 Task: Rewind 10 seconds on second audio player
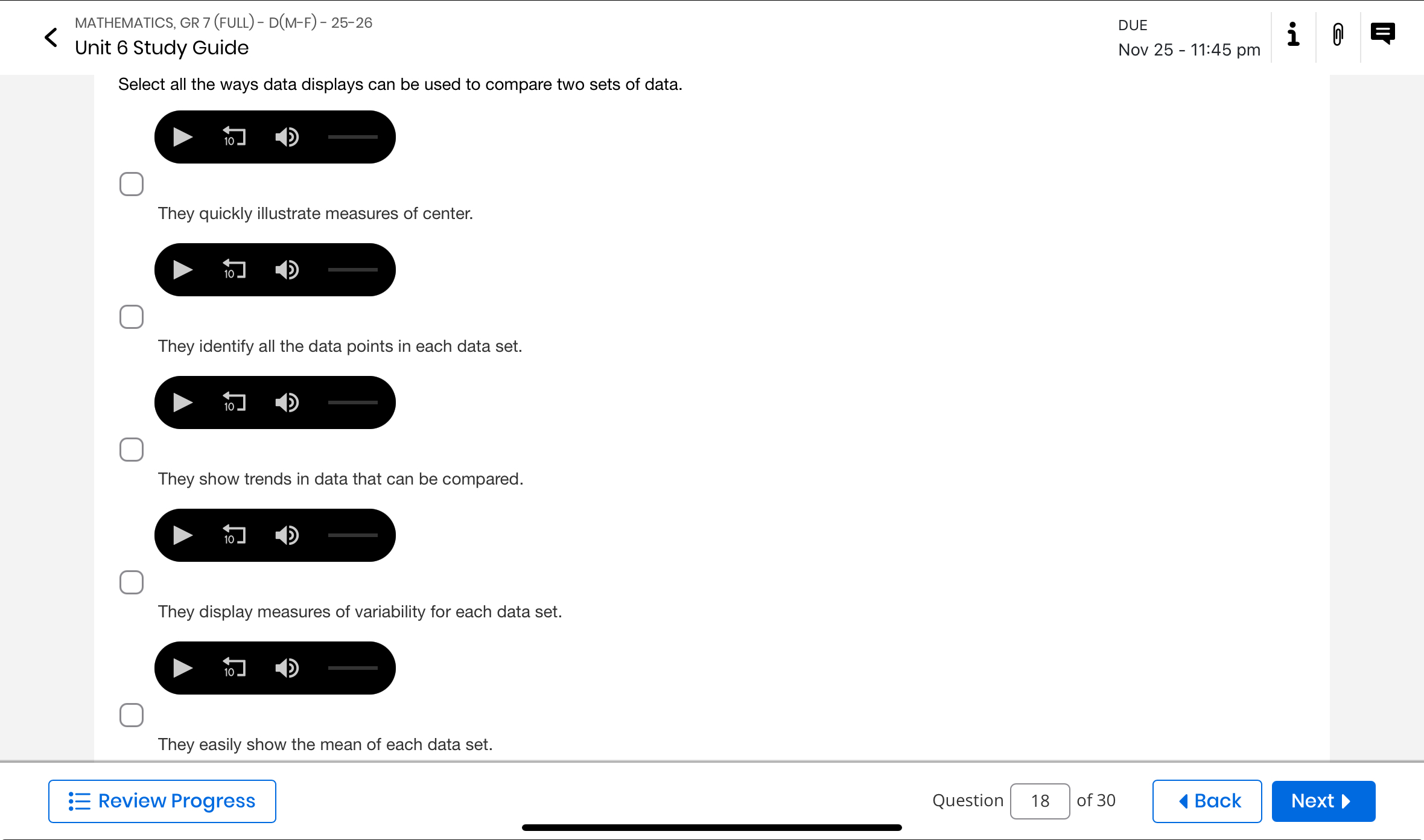coord(234,270)
